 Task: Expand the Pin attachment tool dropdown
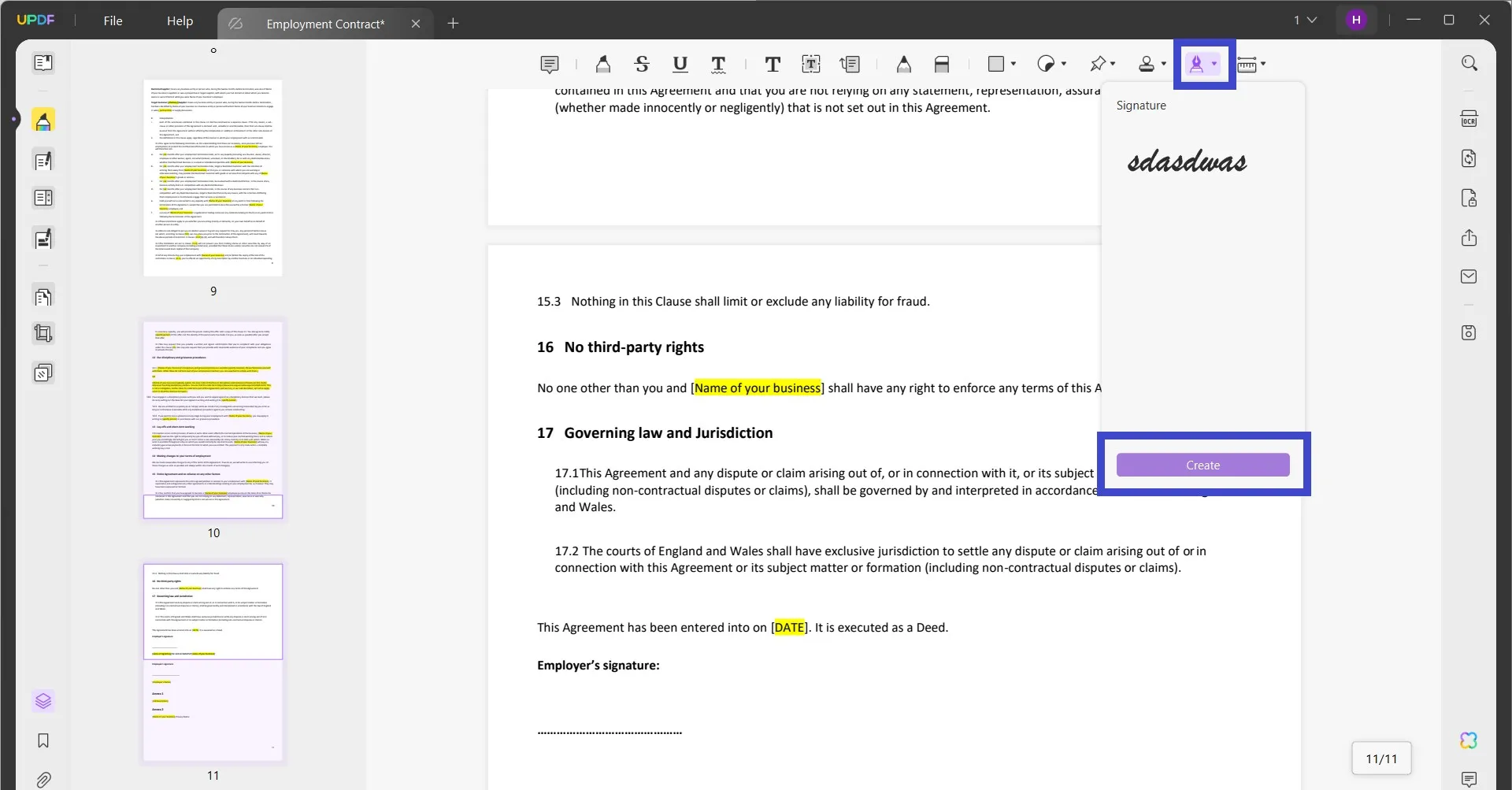coord(1113,64)
